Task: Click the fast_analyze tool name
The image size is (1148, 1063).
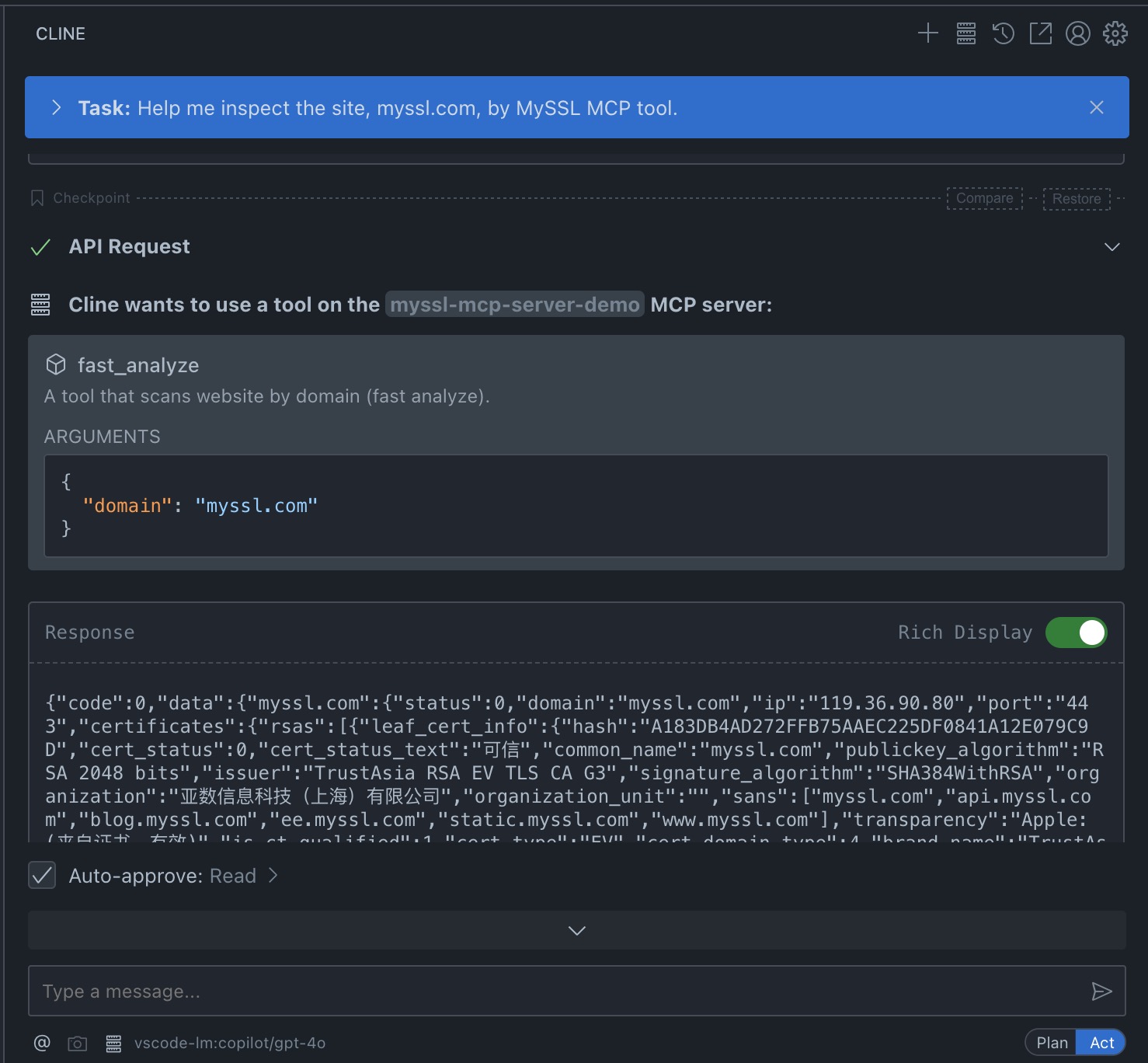Action: (x=138, y=365)
